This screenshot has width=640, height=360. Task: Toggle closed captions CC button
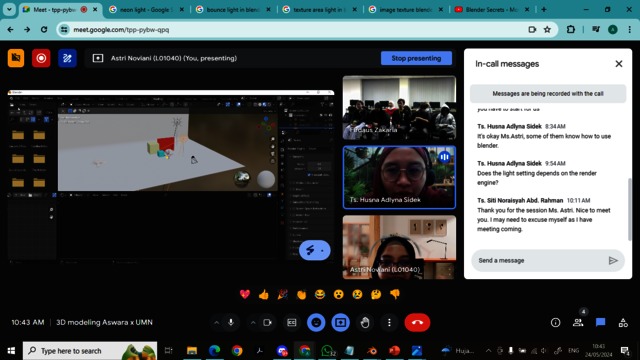[292, 322]
